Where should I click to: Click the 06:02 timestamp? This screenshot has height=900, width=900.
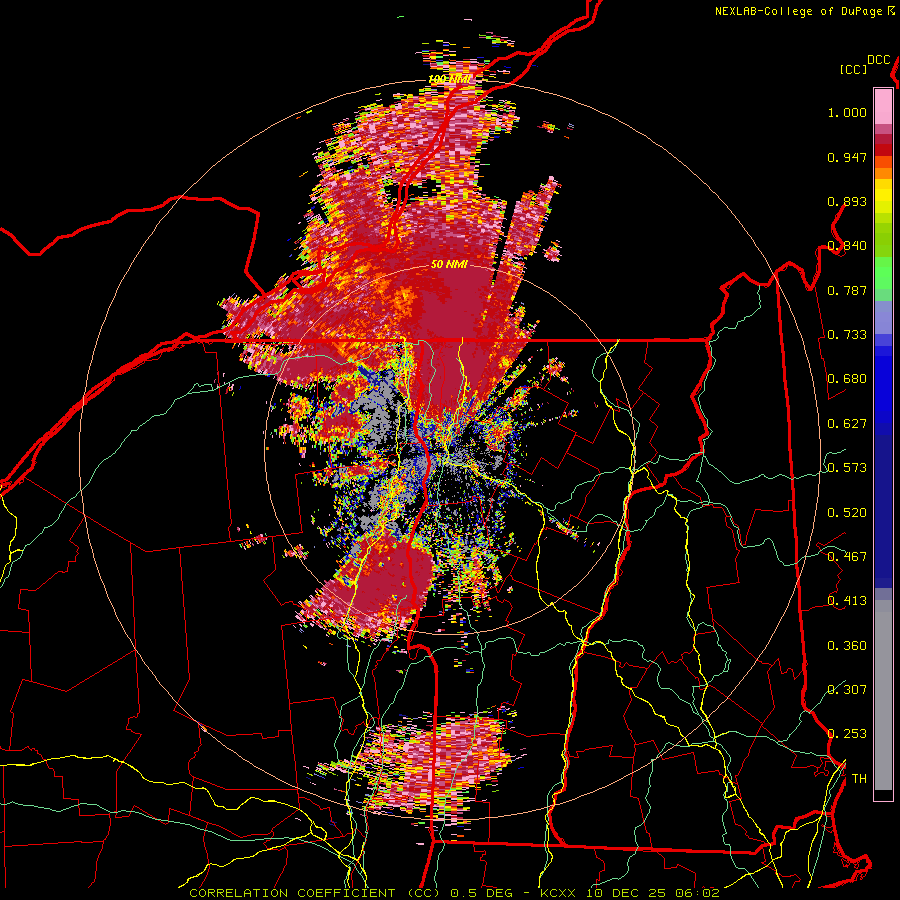pyautogui.click(x=697, y=893)
